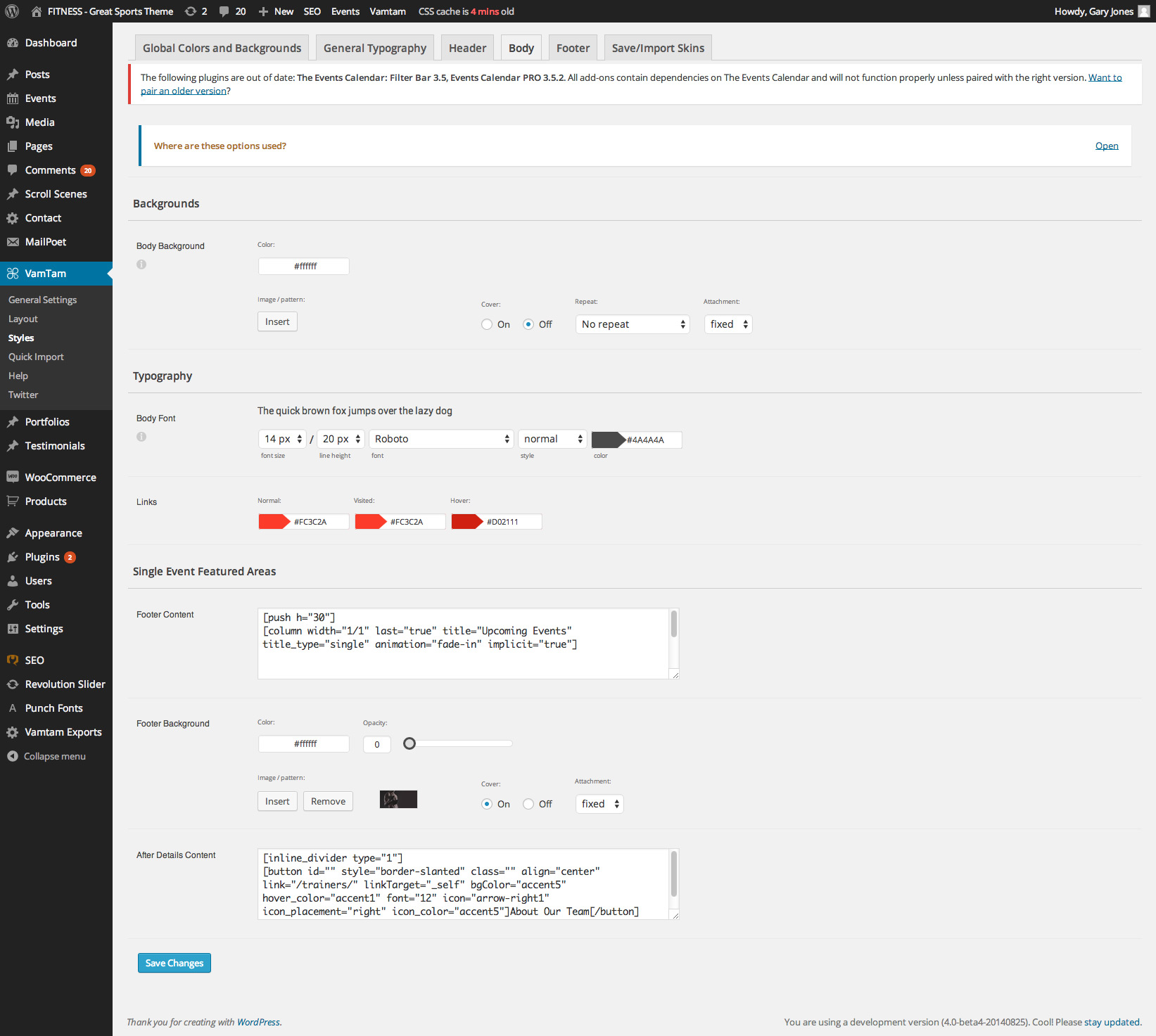Click the Revolution Slider sidebar icon
This screenshot has width=1156, height=1036.
pyautogui.click(x=13, y=684)
